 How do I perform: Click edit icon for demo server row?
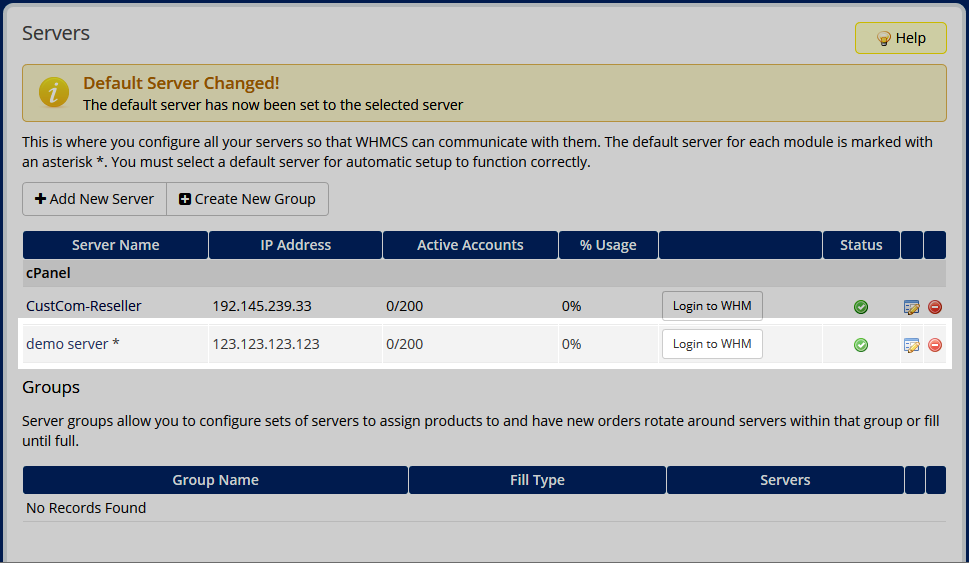point(911,345)
